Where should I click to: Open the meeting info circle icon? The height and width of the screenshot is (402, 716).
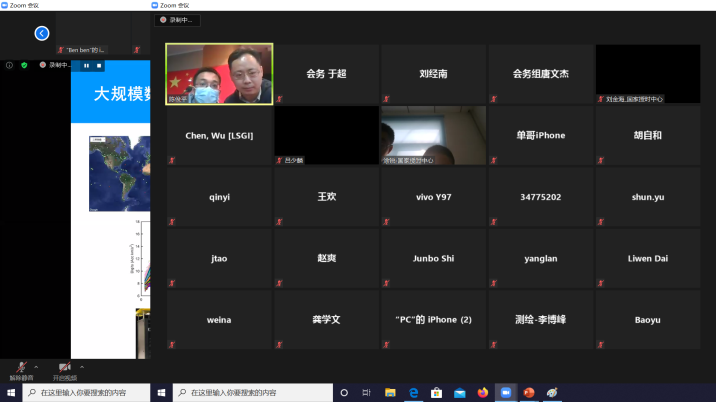(9, 65)
